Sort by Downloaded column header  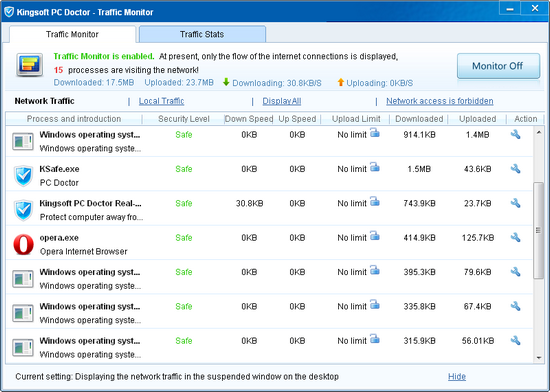(419, 119)
